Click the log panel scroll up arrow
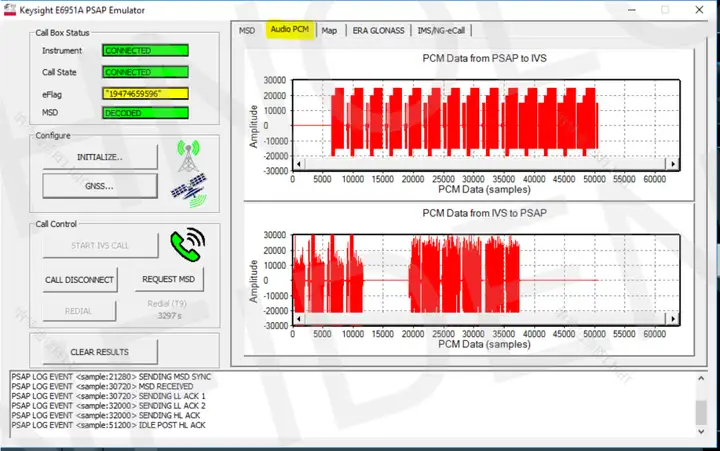 point(701,378)
